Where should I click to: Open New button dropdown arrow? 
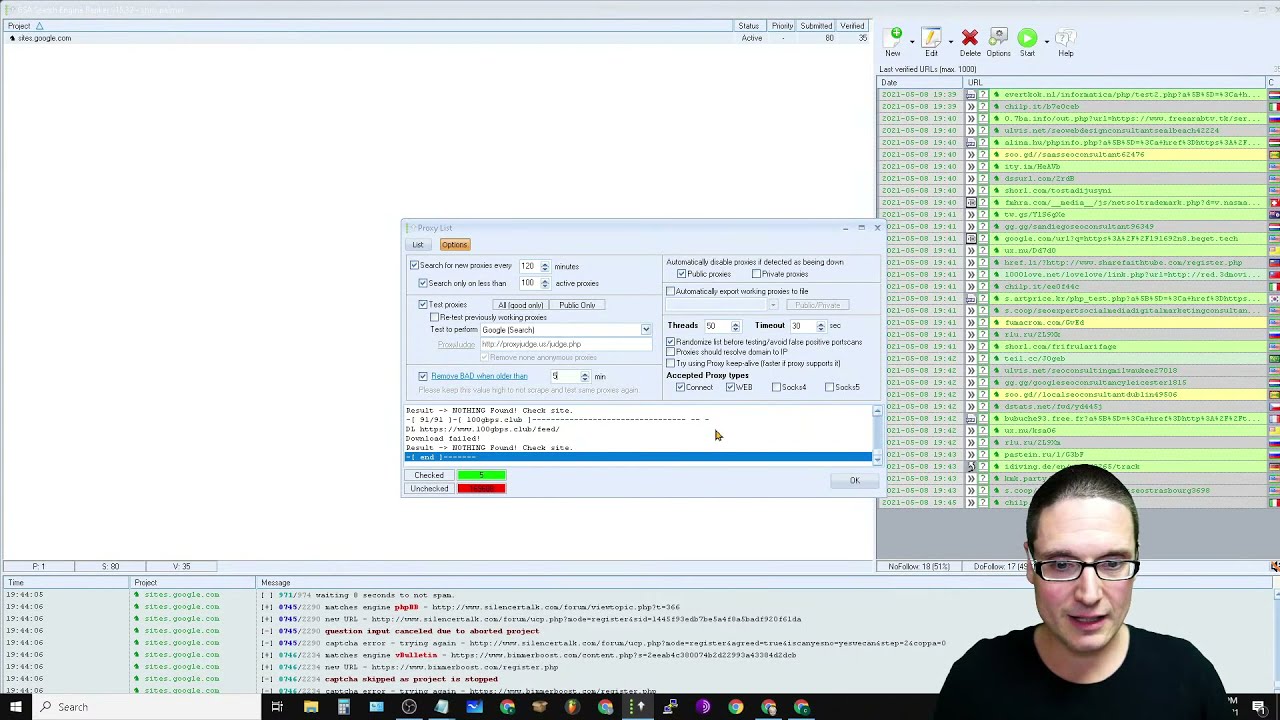click(912, 41)
